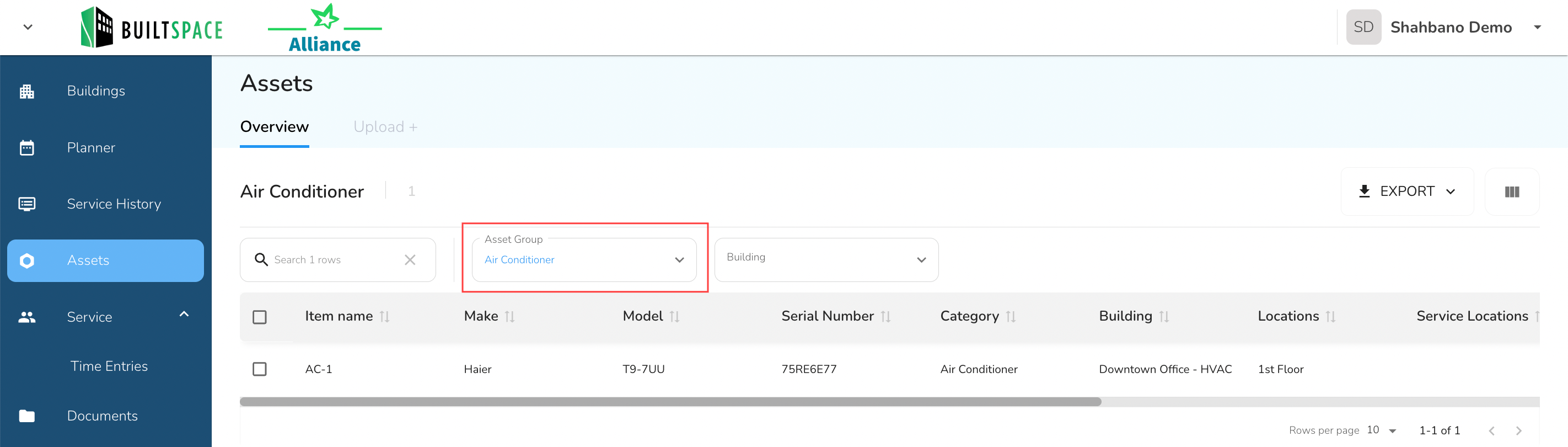Click the Documents folder icon

(x=27, y=416)
